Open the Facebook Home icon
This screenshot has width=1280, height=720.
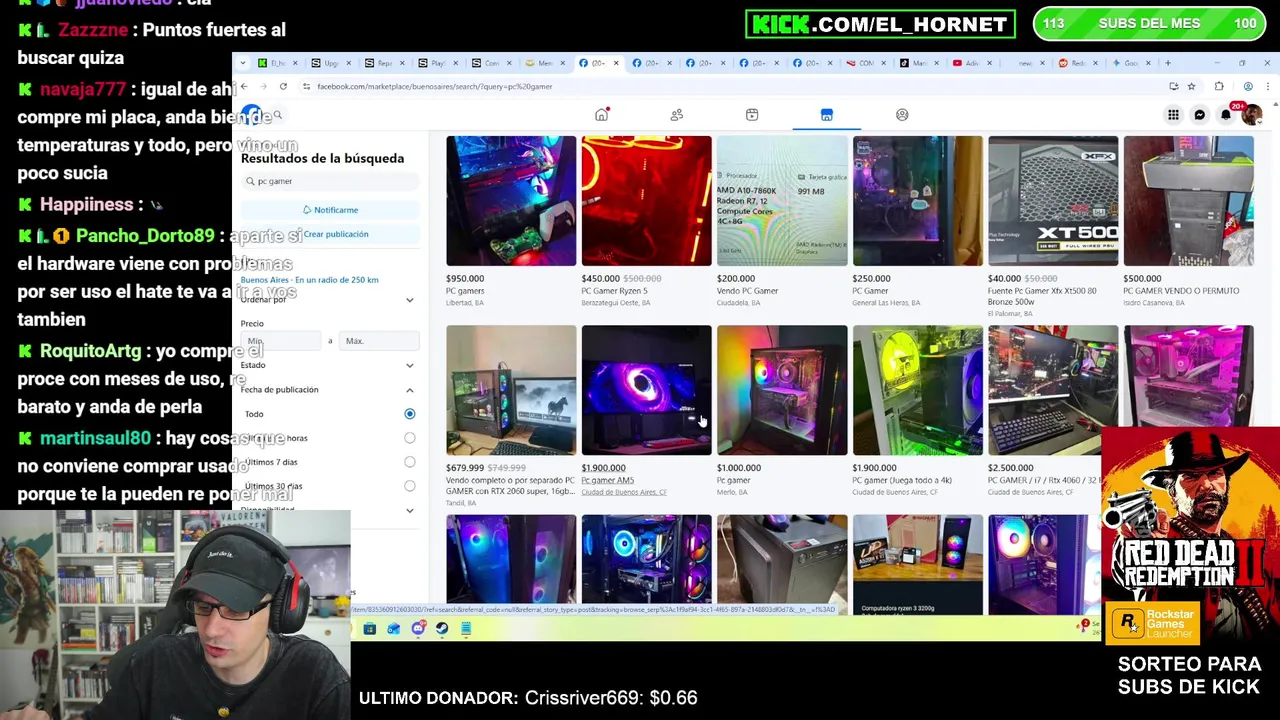[x=601, y=115]
